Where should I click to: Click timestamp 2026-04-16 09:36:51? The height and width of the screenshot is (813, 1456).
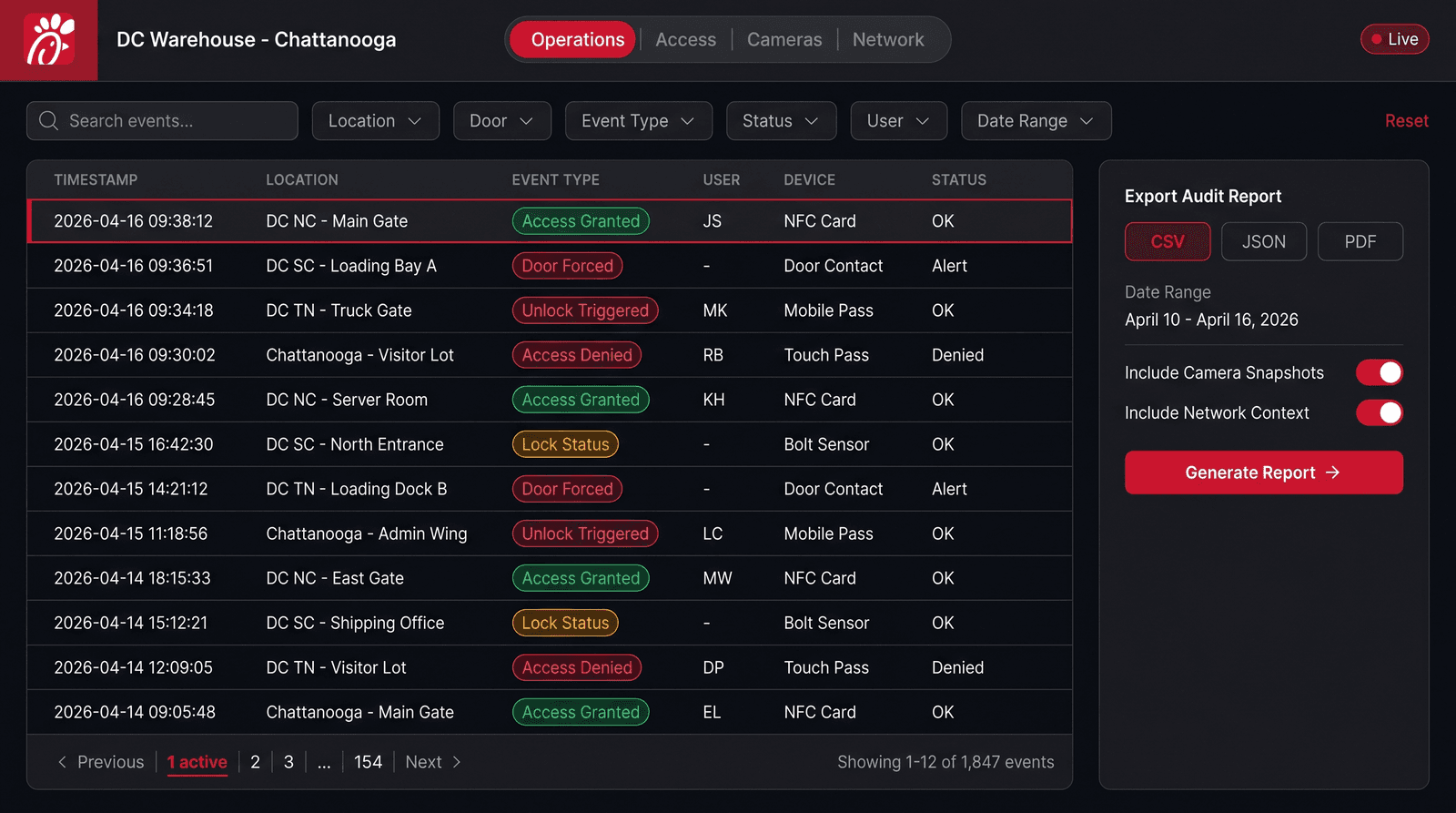[x=133, y=266]
